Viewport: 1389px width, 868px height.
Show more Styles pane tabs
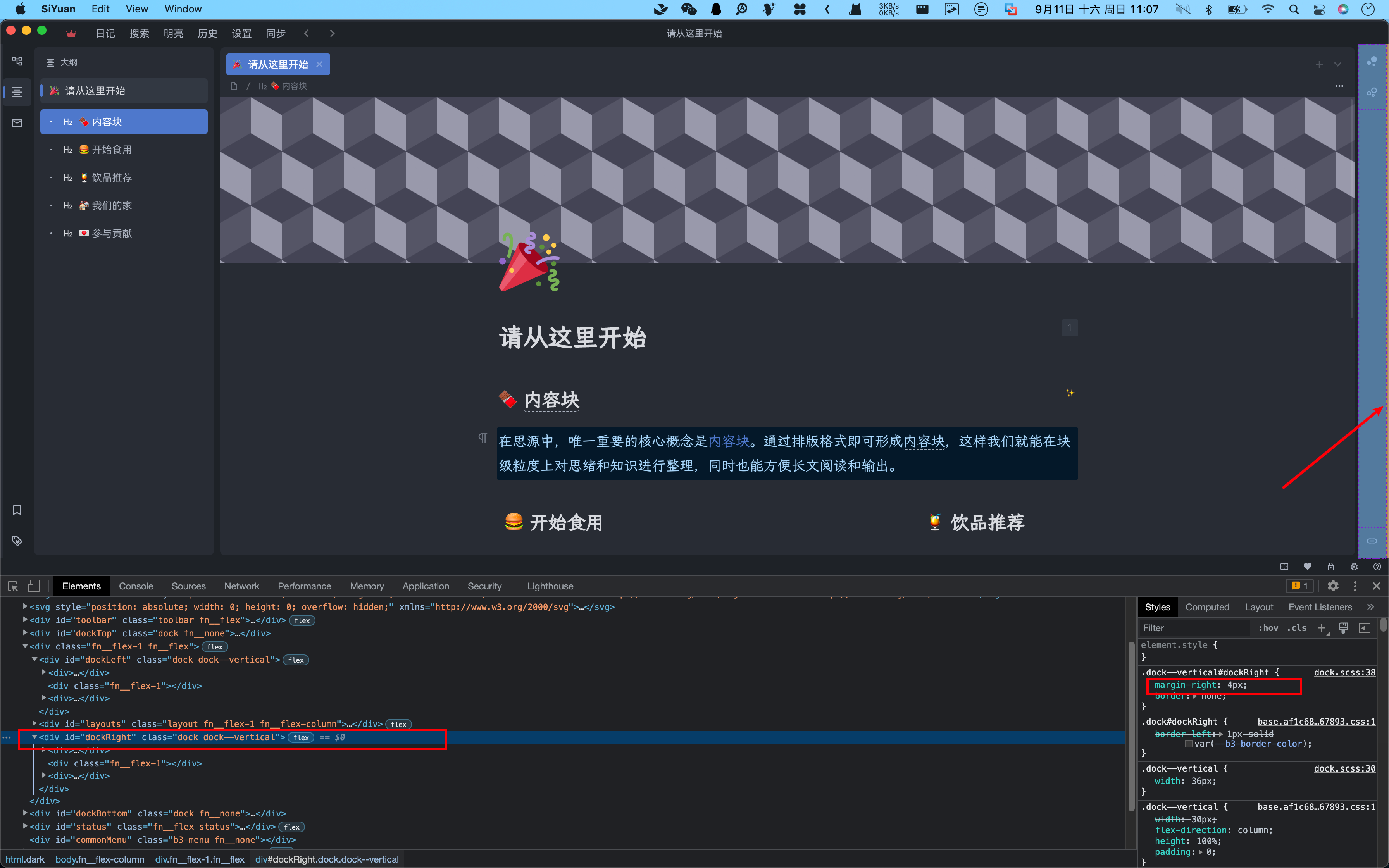tap(1371, 607)
